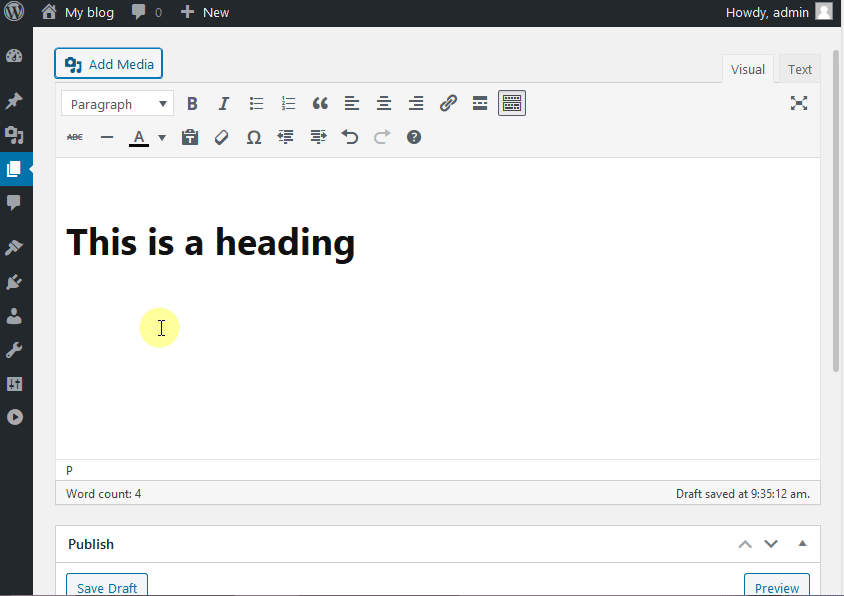Apply Bold formatting in the editor toolbar
Viewport: 844px width, 596px height.
click(192, 103)
